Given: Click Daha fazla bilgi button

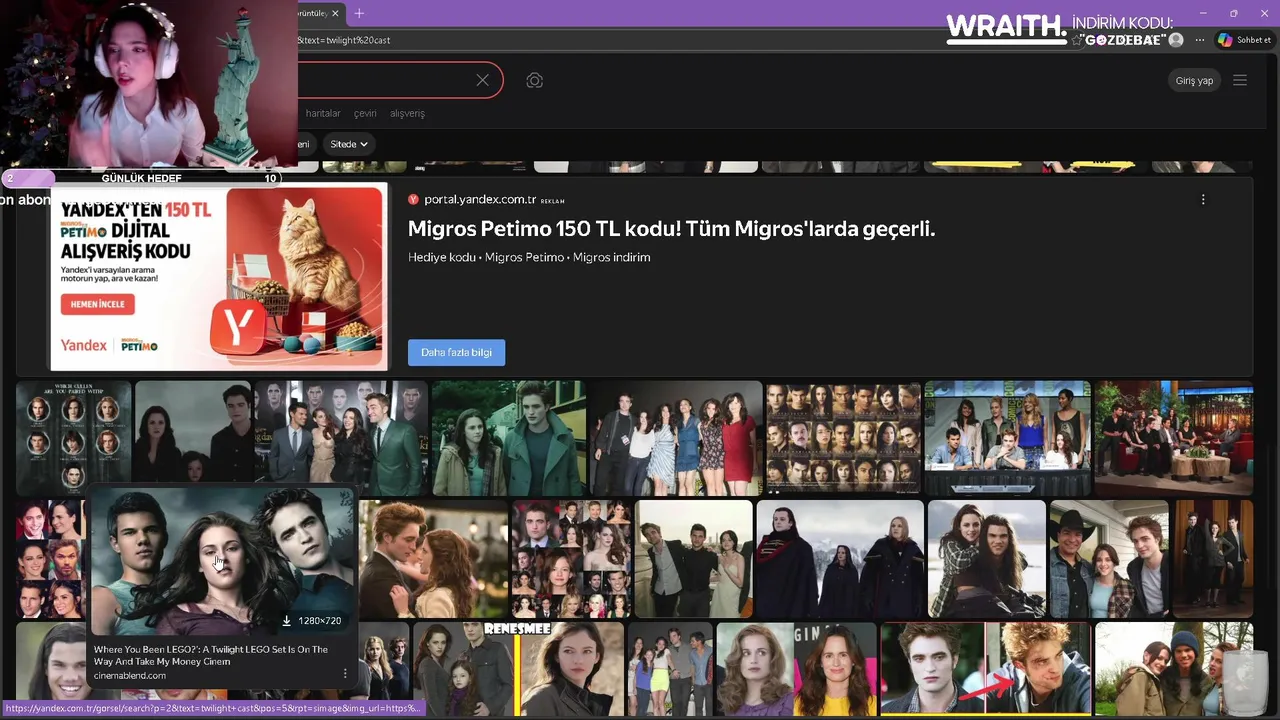Looking at the screenshot, I should (456, 352).
